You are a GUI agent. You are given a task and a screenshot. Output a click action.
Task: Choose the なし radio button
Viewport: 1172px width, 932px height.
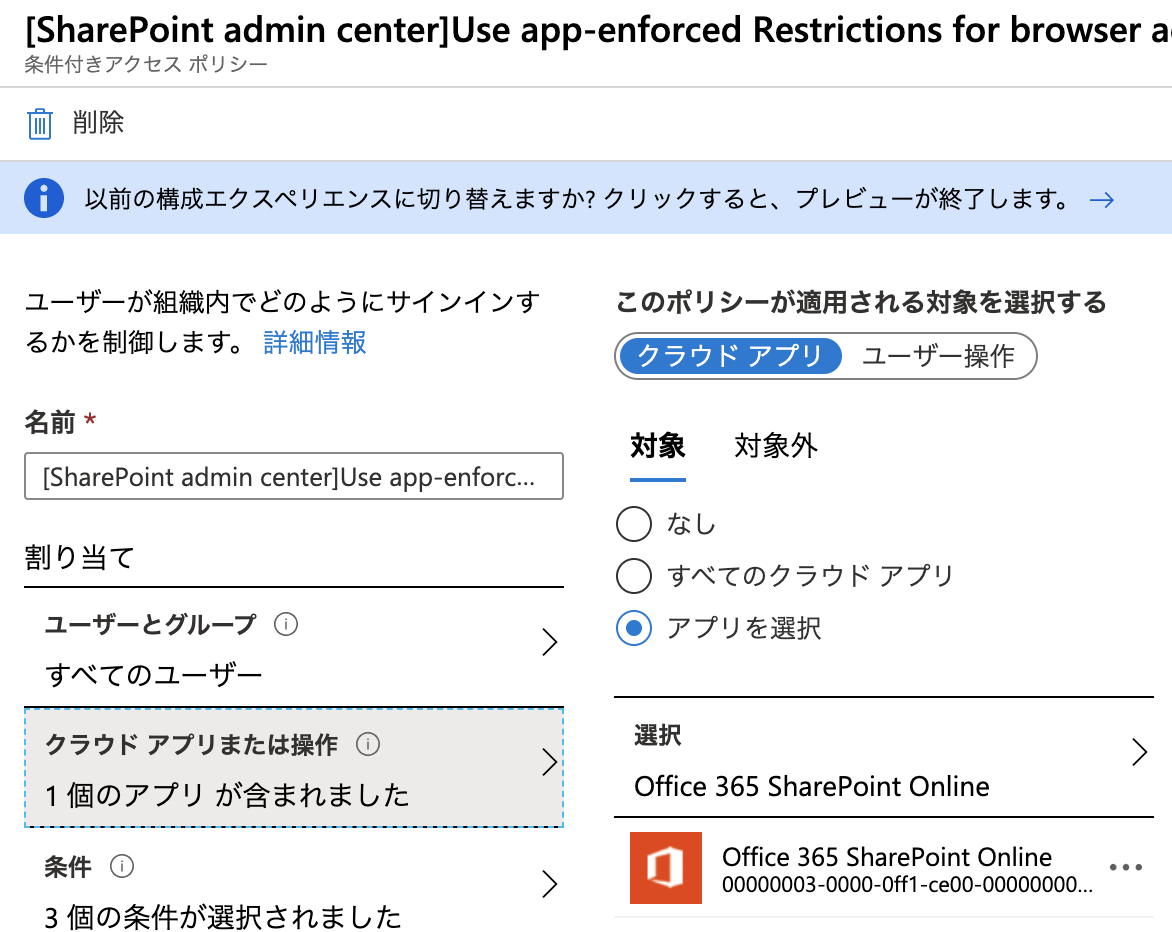634,523
